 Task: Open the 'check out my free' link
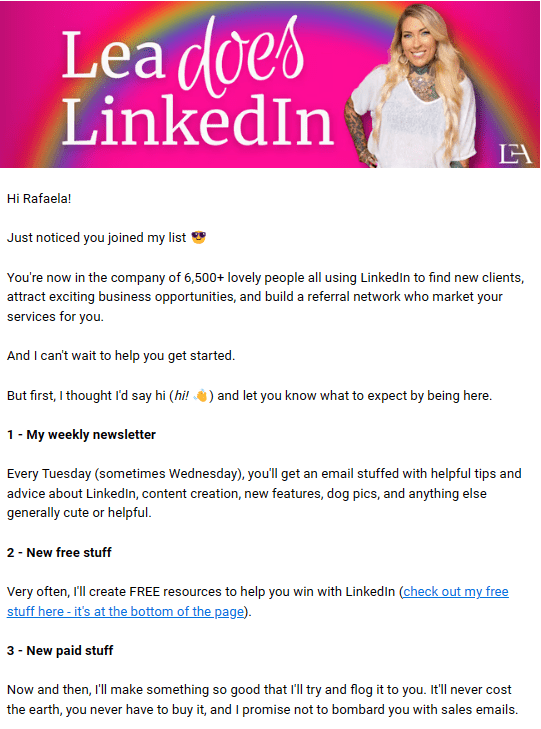(456, 591)
